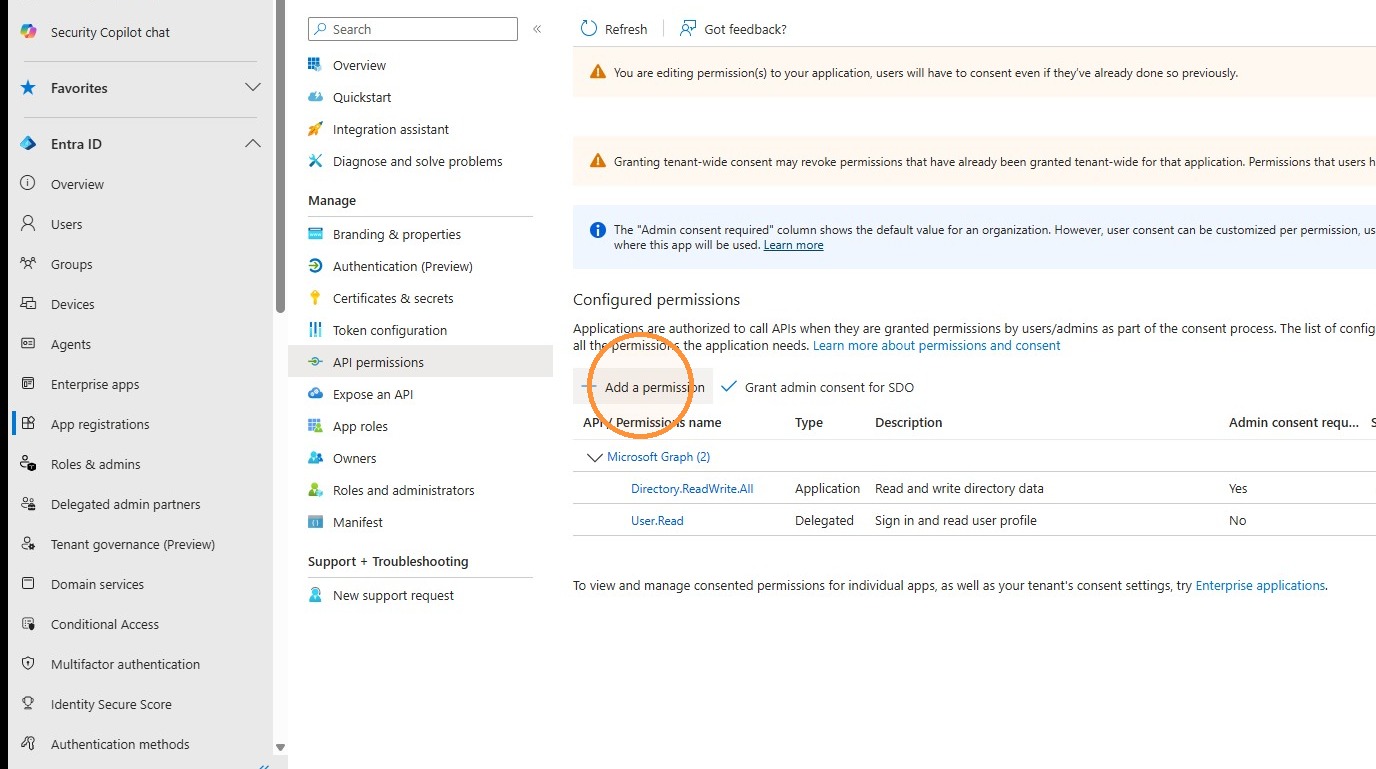Collapse the app menu with double-chevron button
The image size is (1376, 769).
(537, 29)
